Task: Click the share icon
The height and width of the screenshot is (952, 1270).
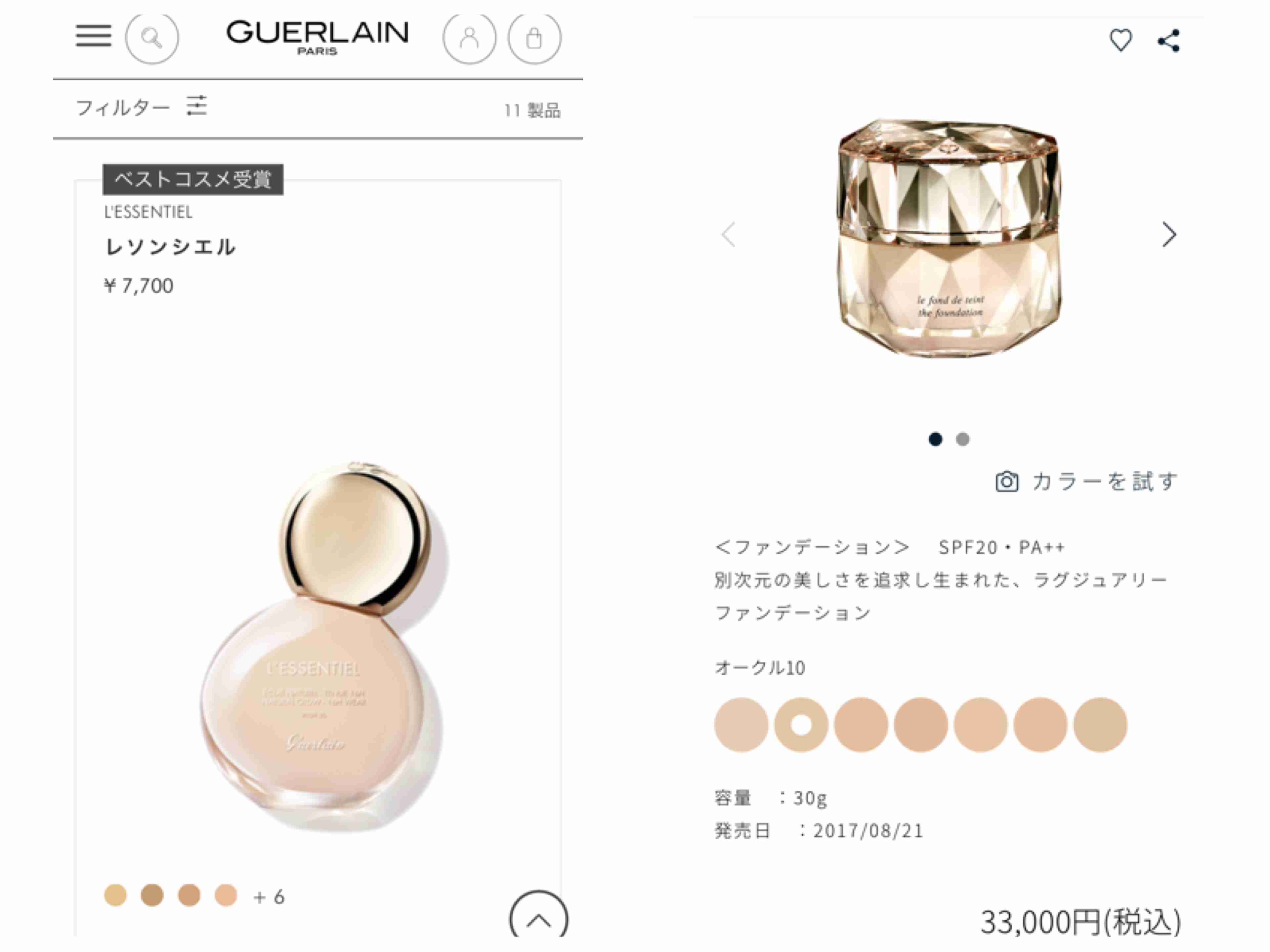Action: pyautogui.click(x=1169, y=41)
